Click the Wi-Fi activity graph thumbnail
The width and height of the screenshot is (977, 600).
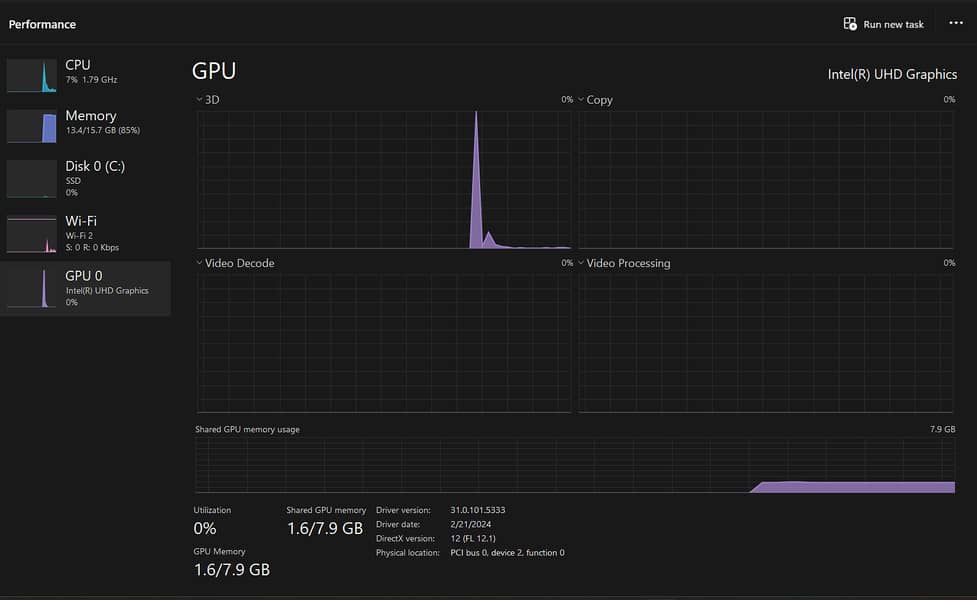tap(32, 233)
